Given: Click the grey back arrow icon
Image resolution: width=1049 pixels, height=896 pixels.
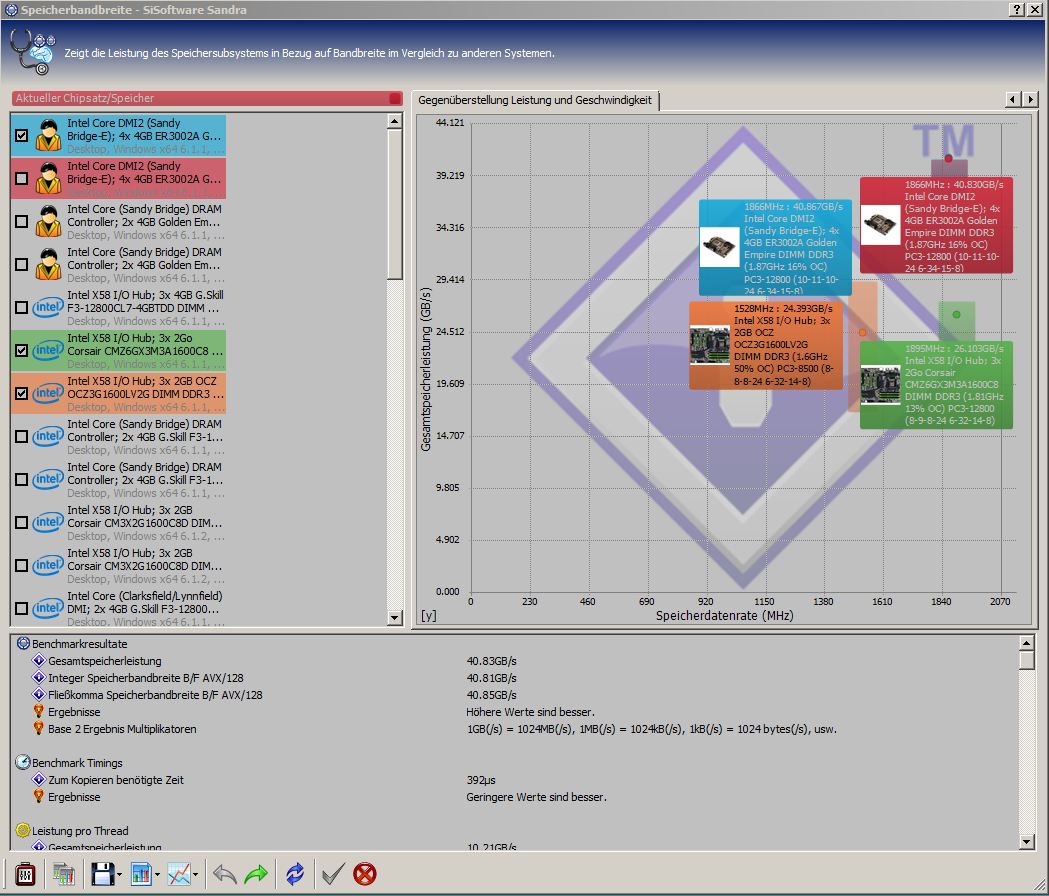Looking at the screenshot, I should [225, 874].
